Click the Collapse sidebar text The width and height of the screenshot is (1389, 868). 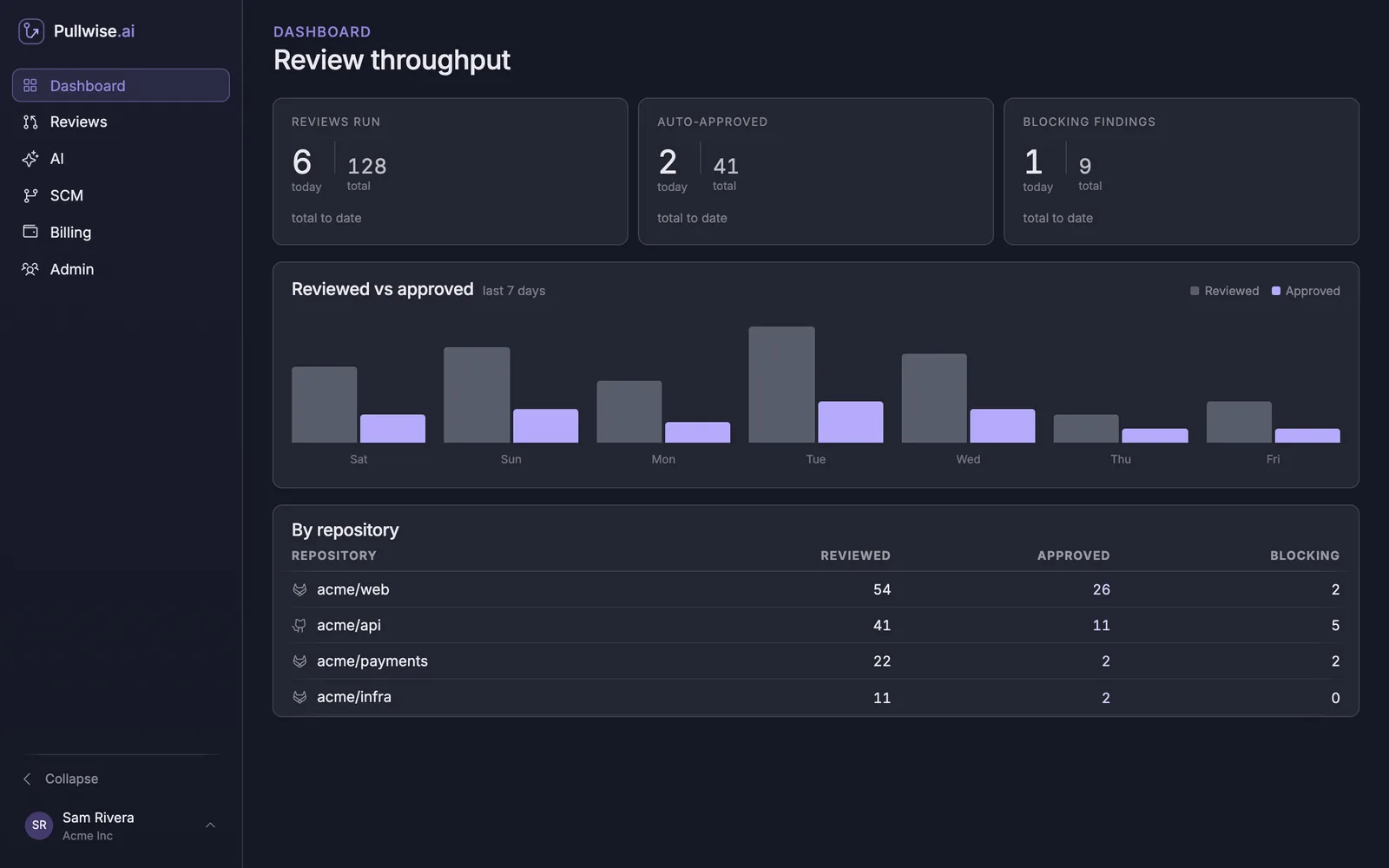point(71,779)
